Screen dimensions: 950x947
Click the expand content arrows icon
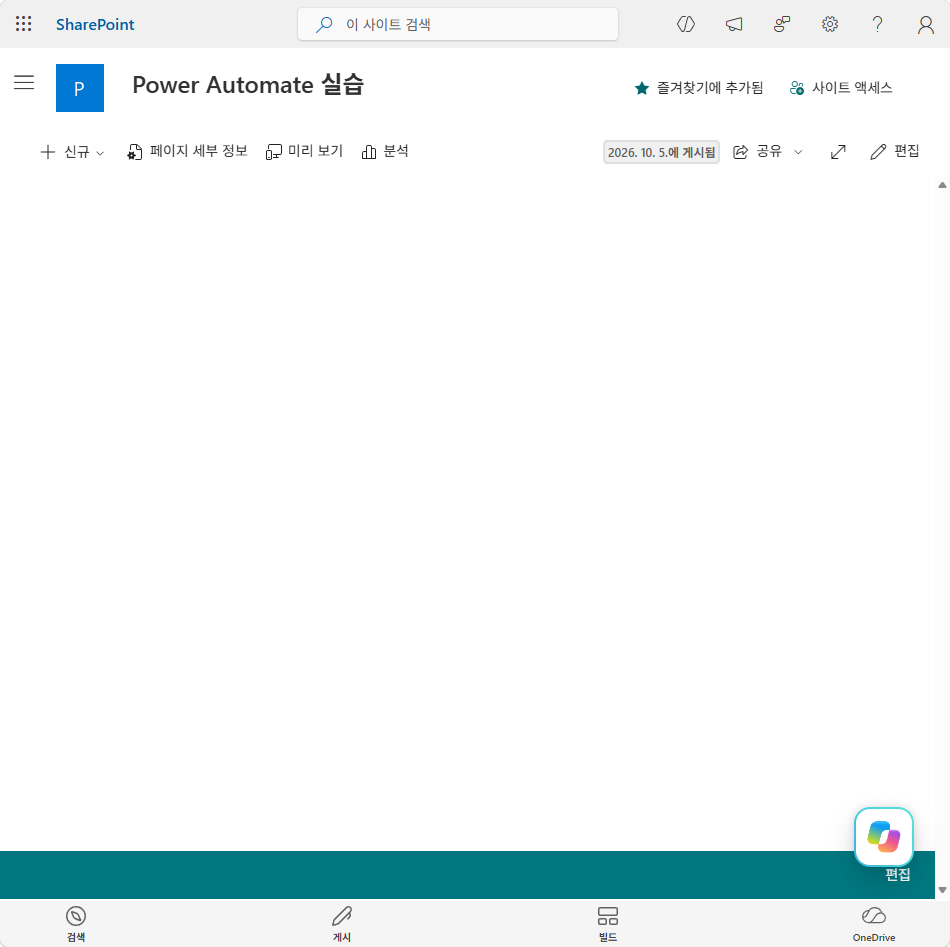[x=838, y=151]
